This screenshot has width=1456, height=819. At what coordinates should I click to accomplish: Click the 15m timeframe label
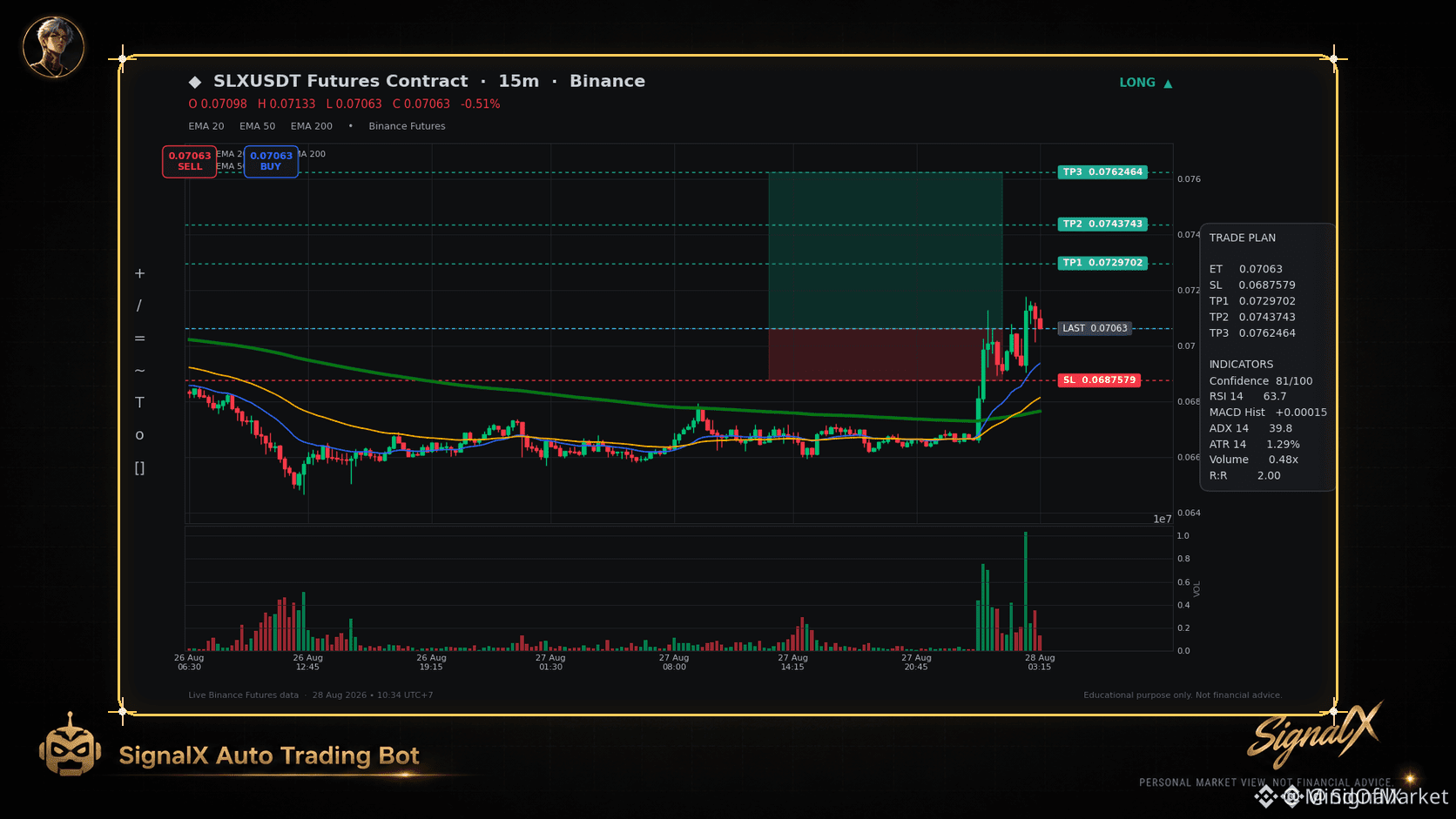[519, 81]
